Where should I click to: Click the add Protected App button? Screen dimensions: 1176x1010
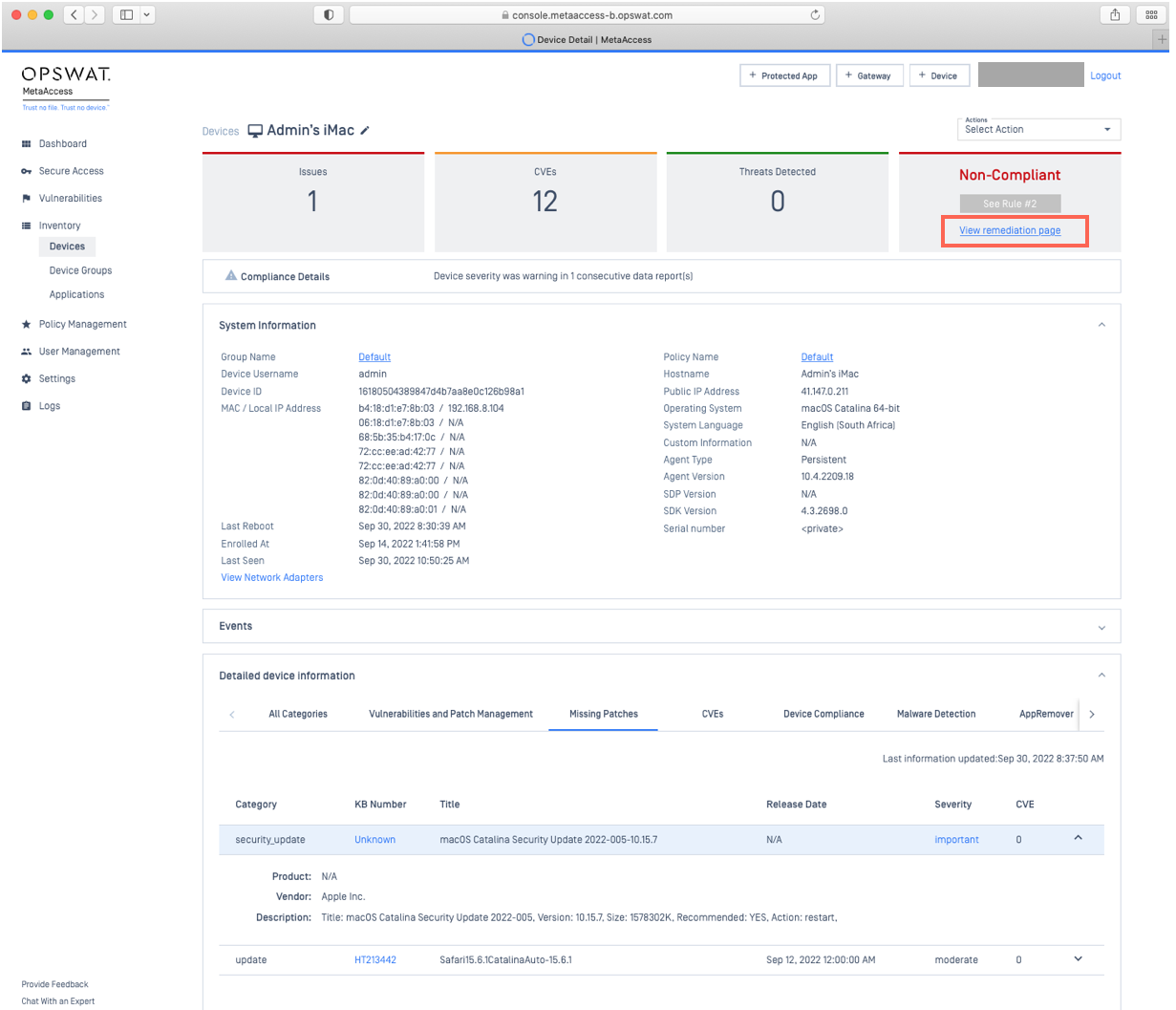(783, 75)
